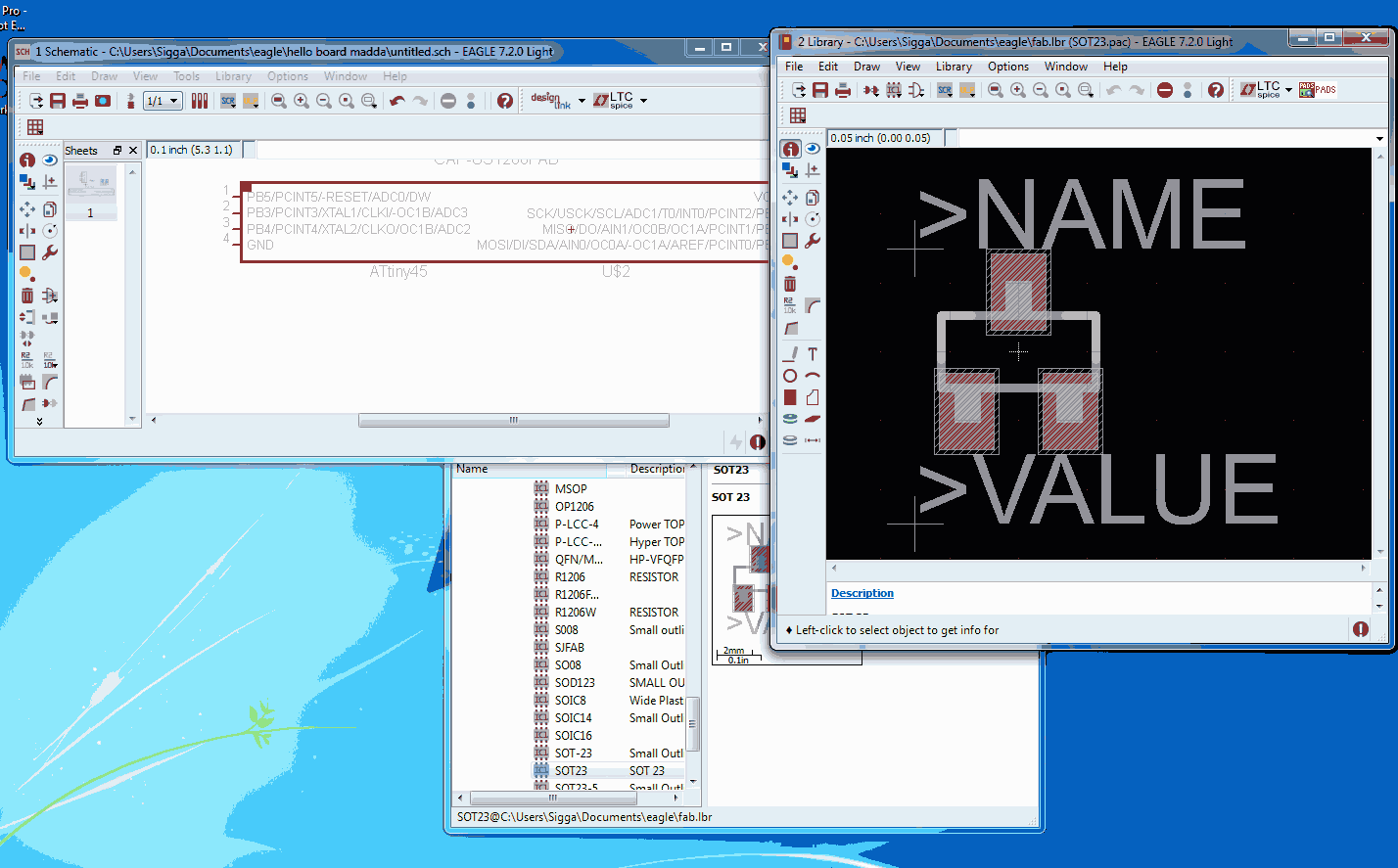Toggle layer Display eye in Library palette
This screenshot has width=1398, height=868.
coord(813,149)
